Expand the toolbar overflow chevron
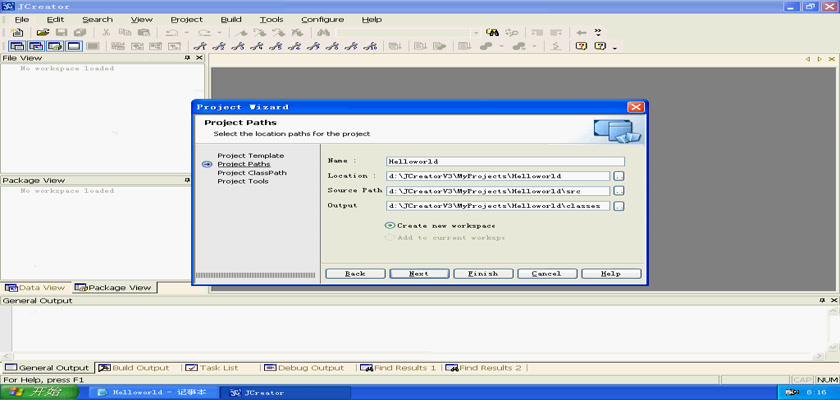840x400 pixels. (598, 32)
